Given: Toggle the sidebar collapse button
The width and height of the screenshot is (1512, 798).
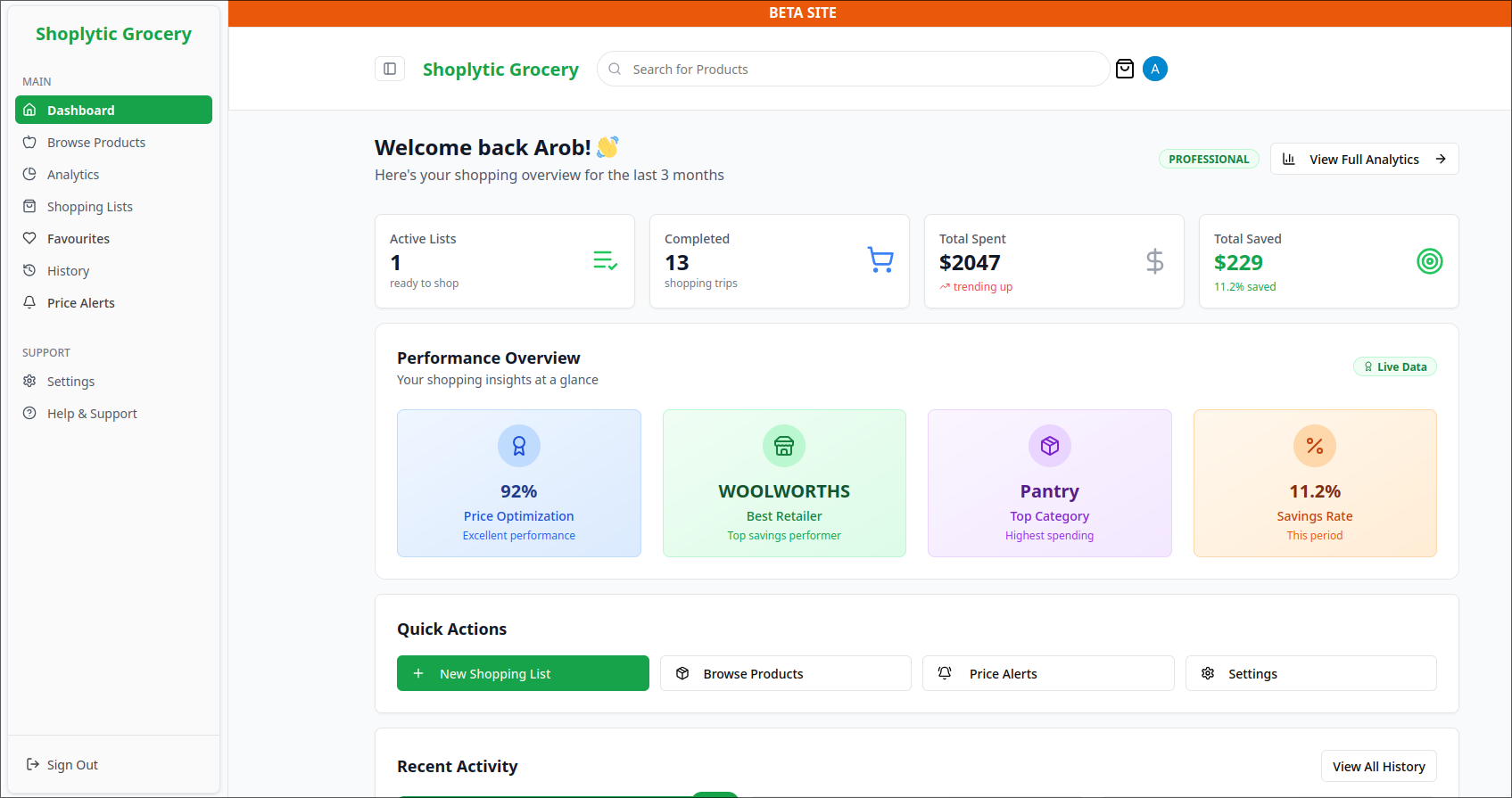Looking at the screenshot, I should (x=390, y=69).
